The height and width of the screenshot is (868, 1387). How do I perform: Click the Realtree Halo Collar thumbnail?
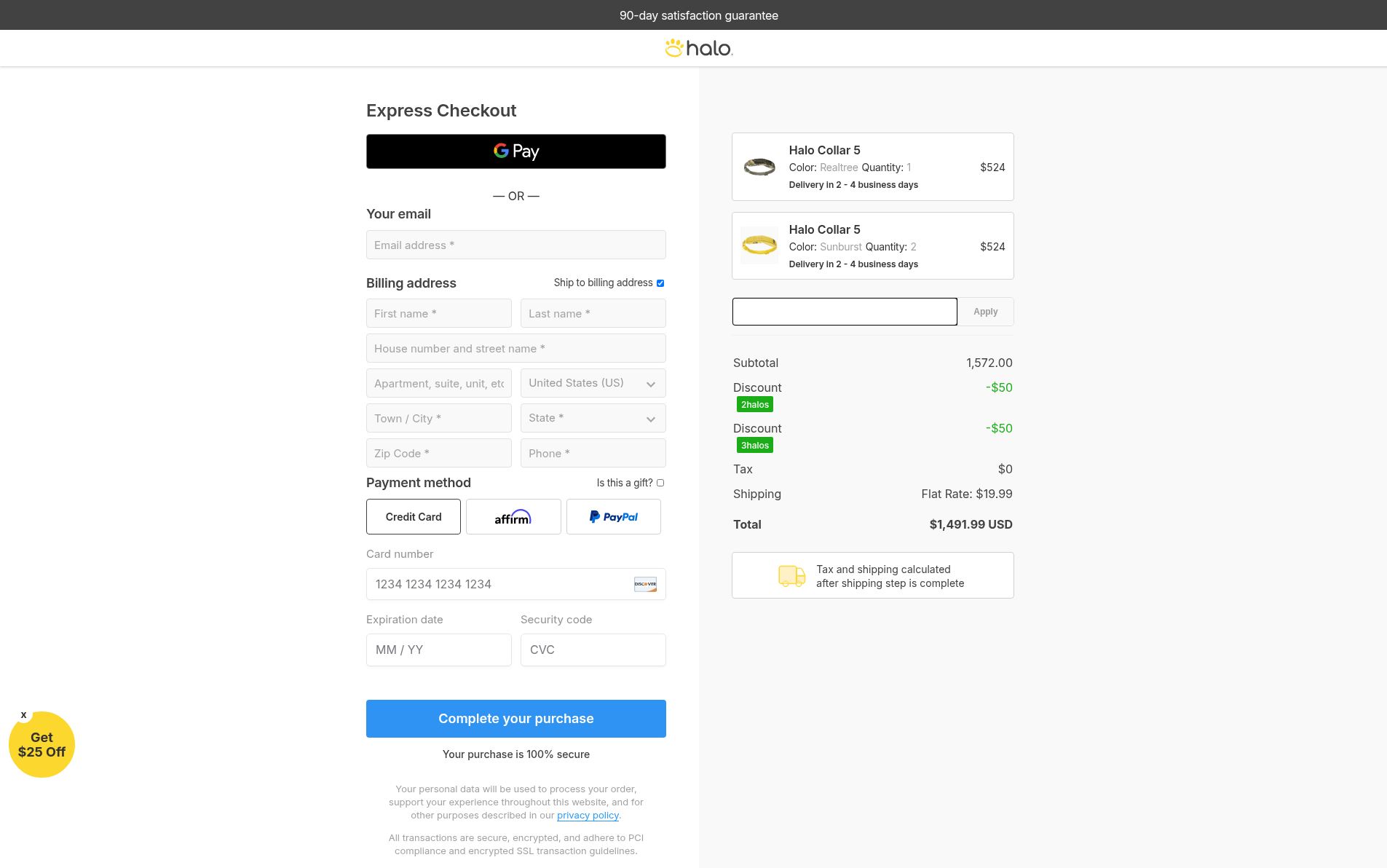pyautogui.click(x=759, y=167)
